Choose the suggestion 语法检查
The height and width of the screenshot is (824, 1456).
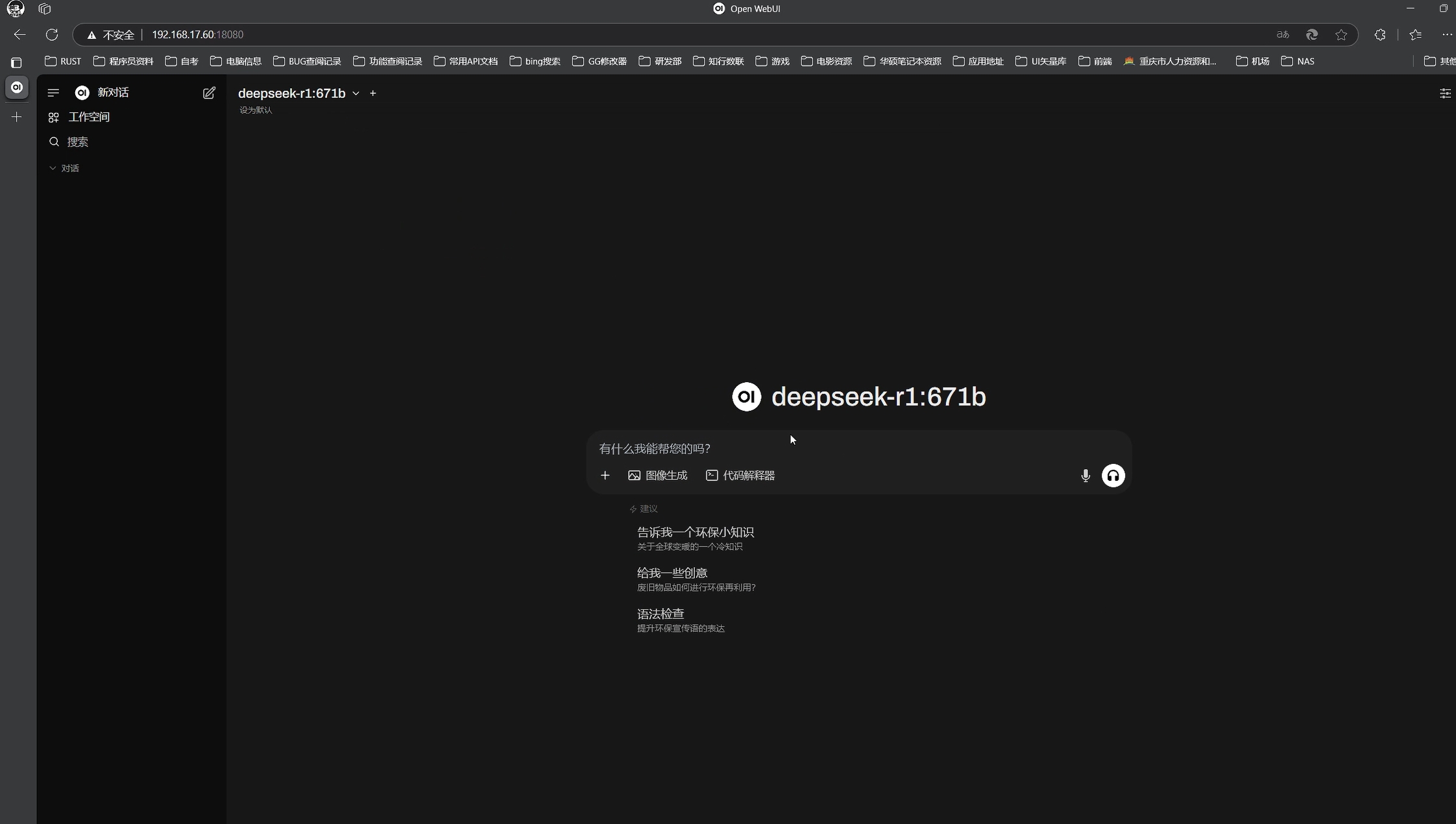681,620
